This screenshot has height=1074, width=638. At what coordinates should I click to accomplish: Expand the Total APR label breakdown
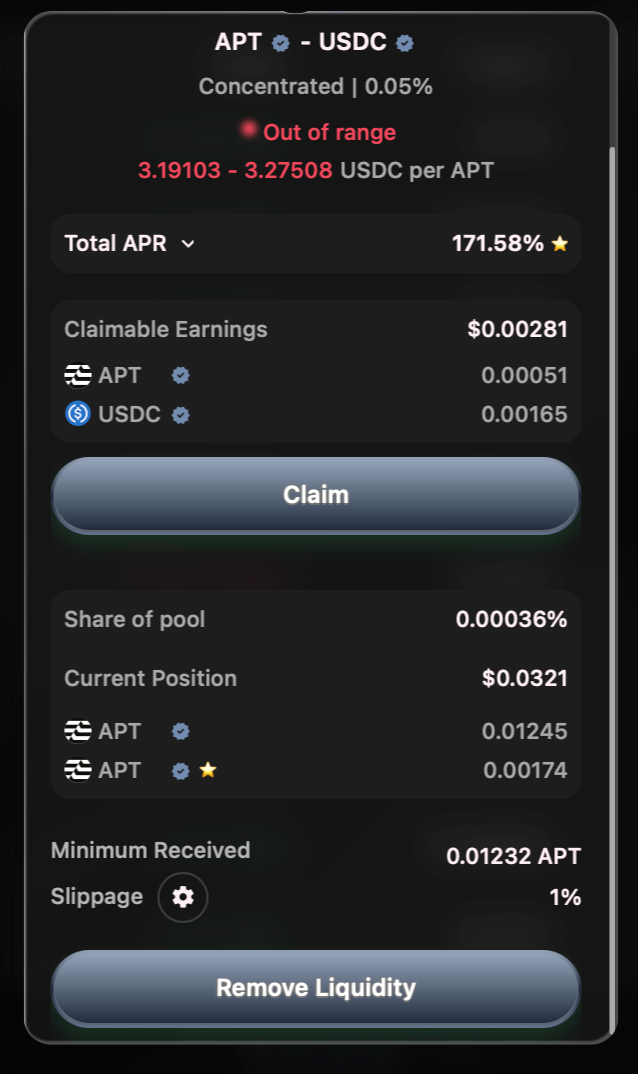coord(115,243)
